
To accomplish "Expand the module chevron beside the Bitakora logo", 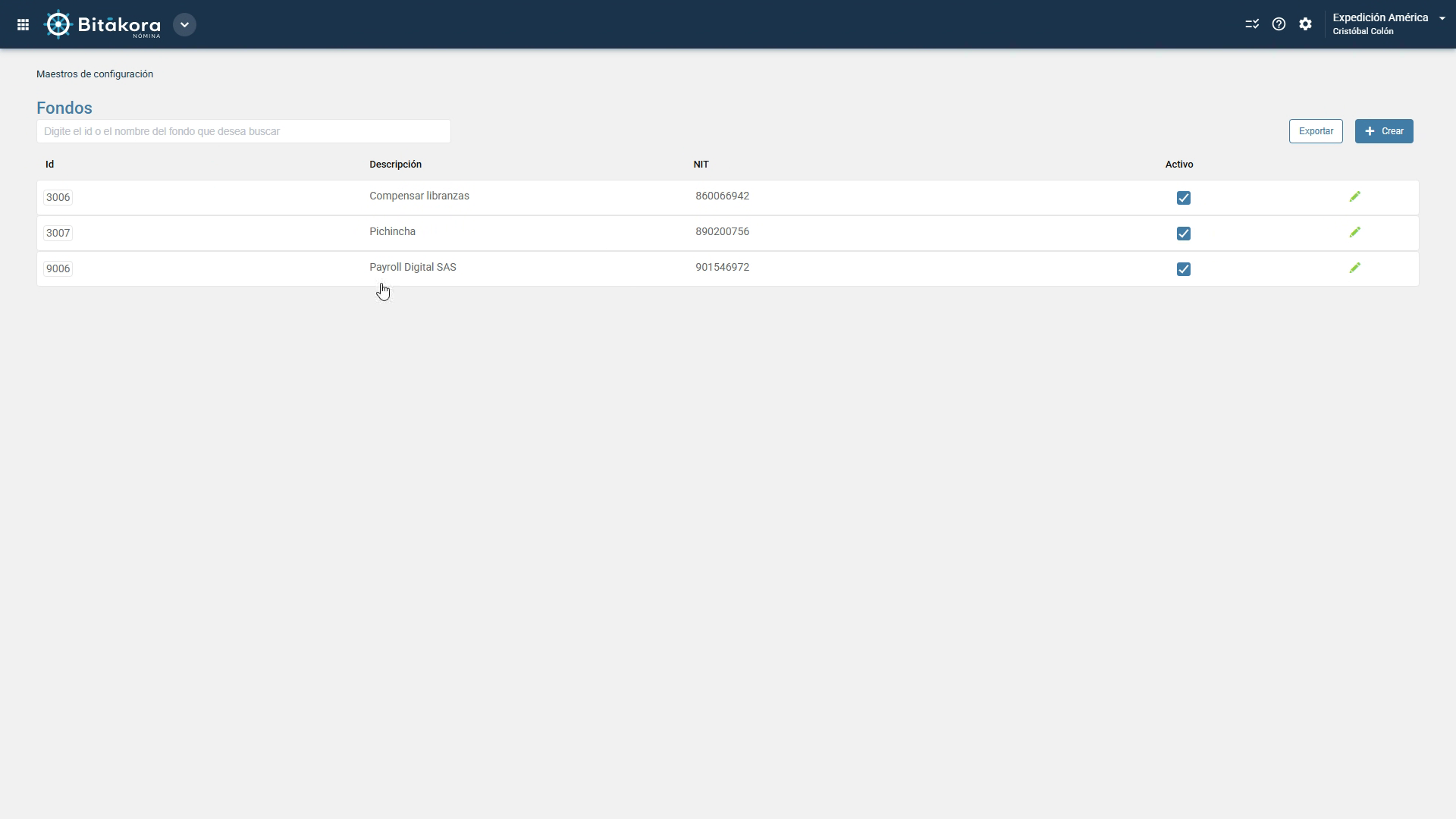I will [x=184, y=24].
